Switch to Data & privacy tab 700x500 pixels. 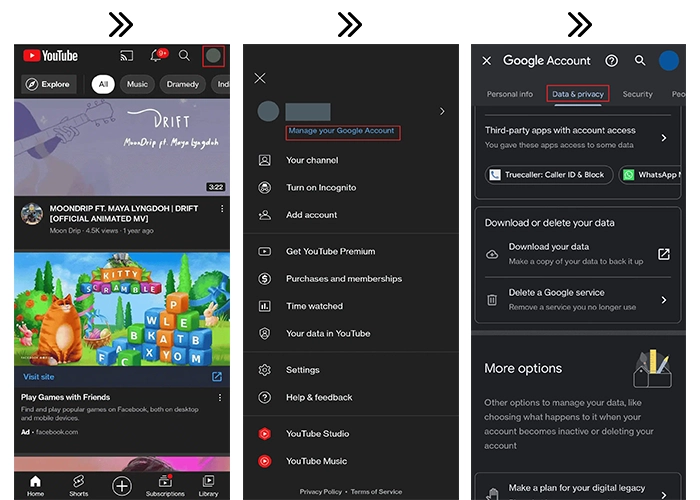[578, 94]
